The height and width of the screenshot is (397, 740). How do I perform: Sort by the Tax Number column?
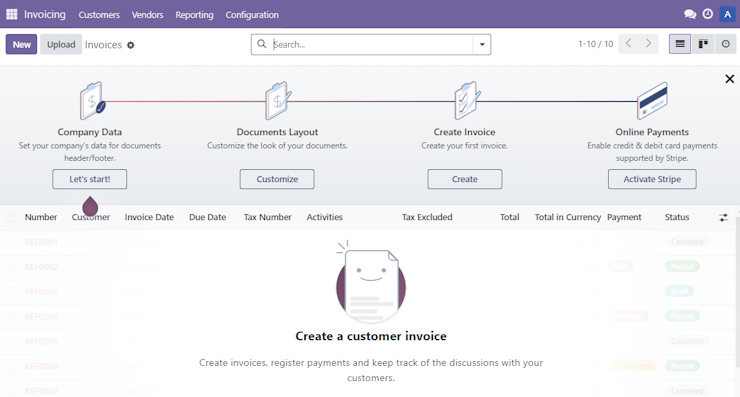pyautogui.click(x=268, y=217)
